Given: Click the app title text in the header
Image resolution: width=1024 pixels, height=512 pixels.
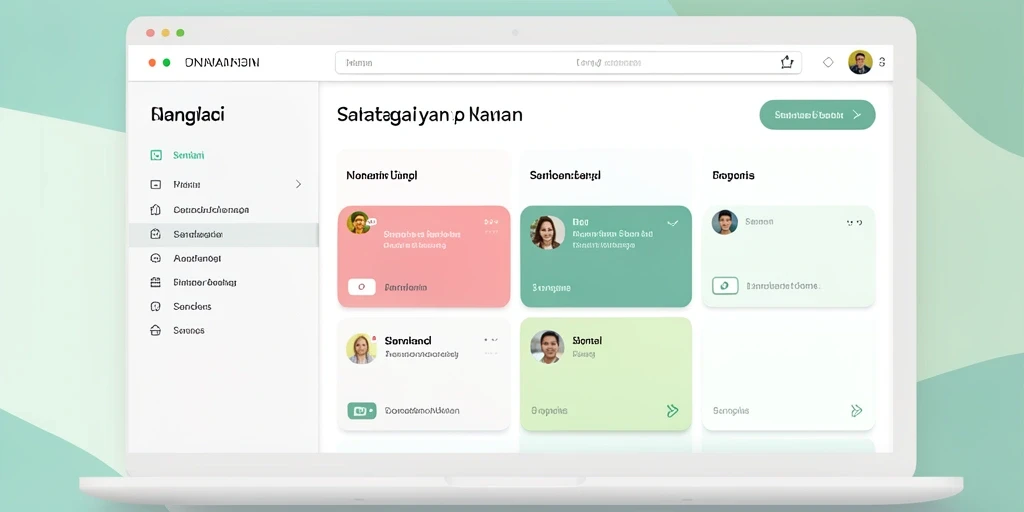Looking at the screenshot, I should [222, 63].
